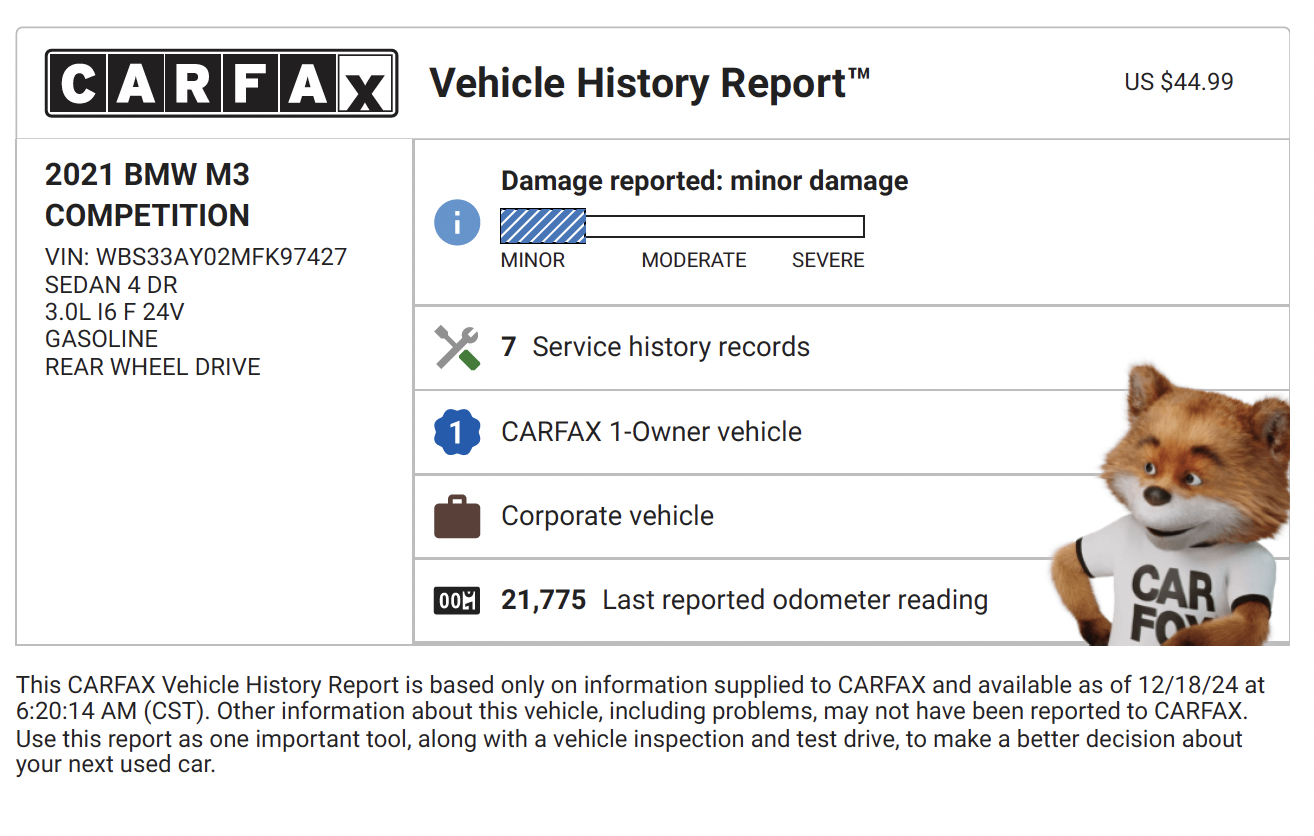The width and height of the screenshot is (1314, 836).
Task: Click the US $44.99 price
Action: pos(1179,82)
